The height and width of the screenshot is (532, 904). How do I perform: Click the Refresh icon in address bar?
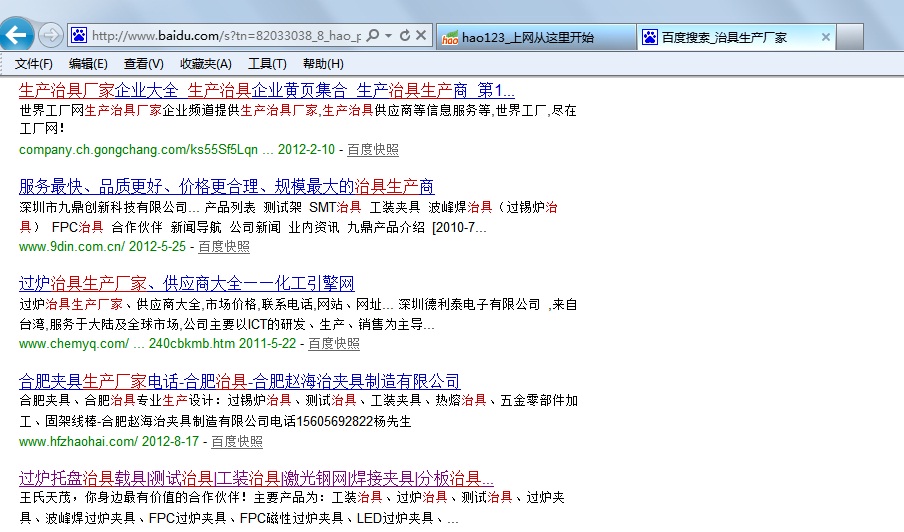tap(405, 36)
